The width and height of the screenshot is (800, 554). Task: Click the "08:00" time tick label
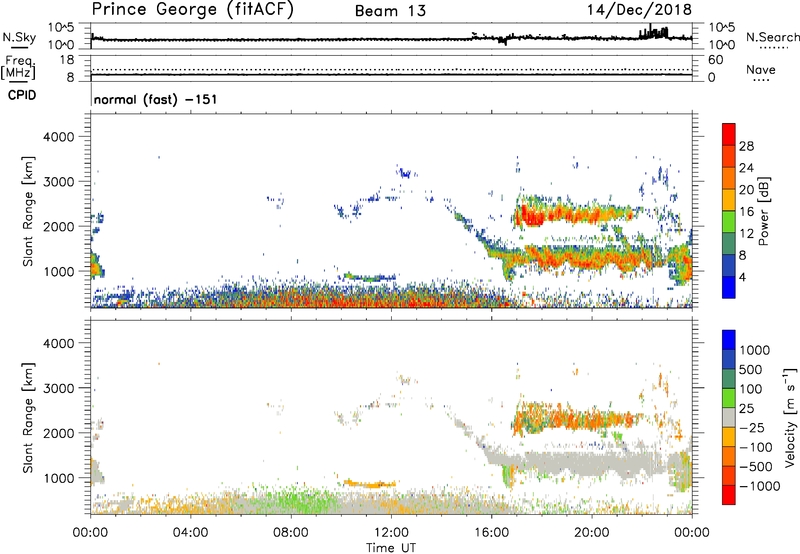point(291,533)
